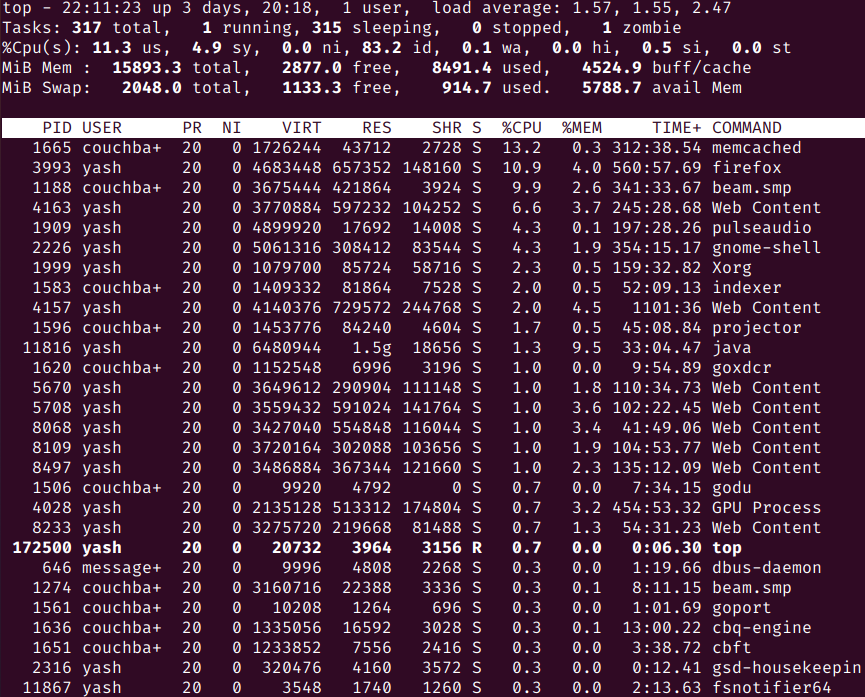Click PID 8497 in the list

point(52,468)
